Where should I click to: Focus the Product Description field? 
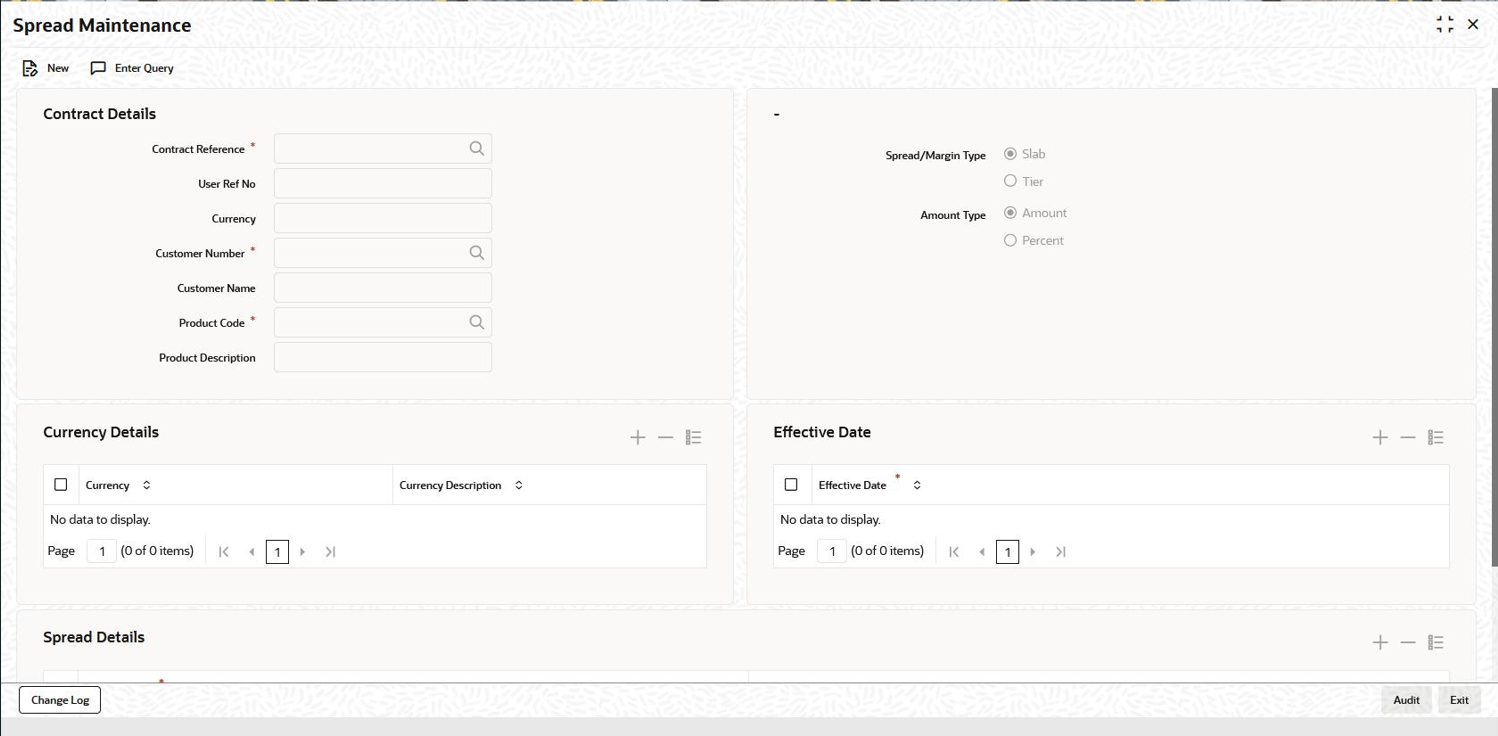point(383,357)
